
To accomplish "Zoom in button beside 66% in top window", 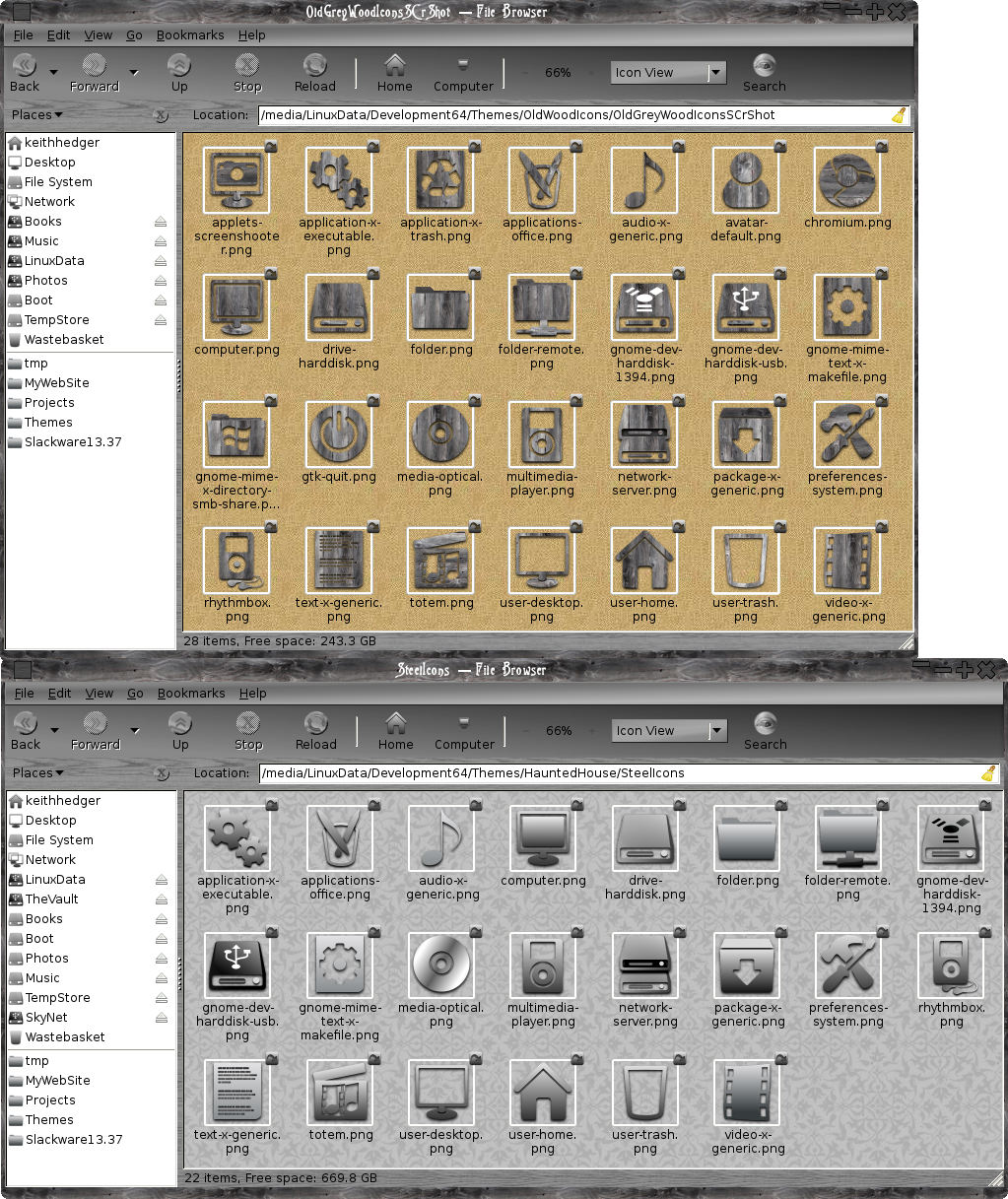I will coord(591,73).
